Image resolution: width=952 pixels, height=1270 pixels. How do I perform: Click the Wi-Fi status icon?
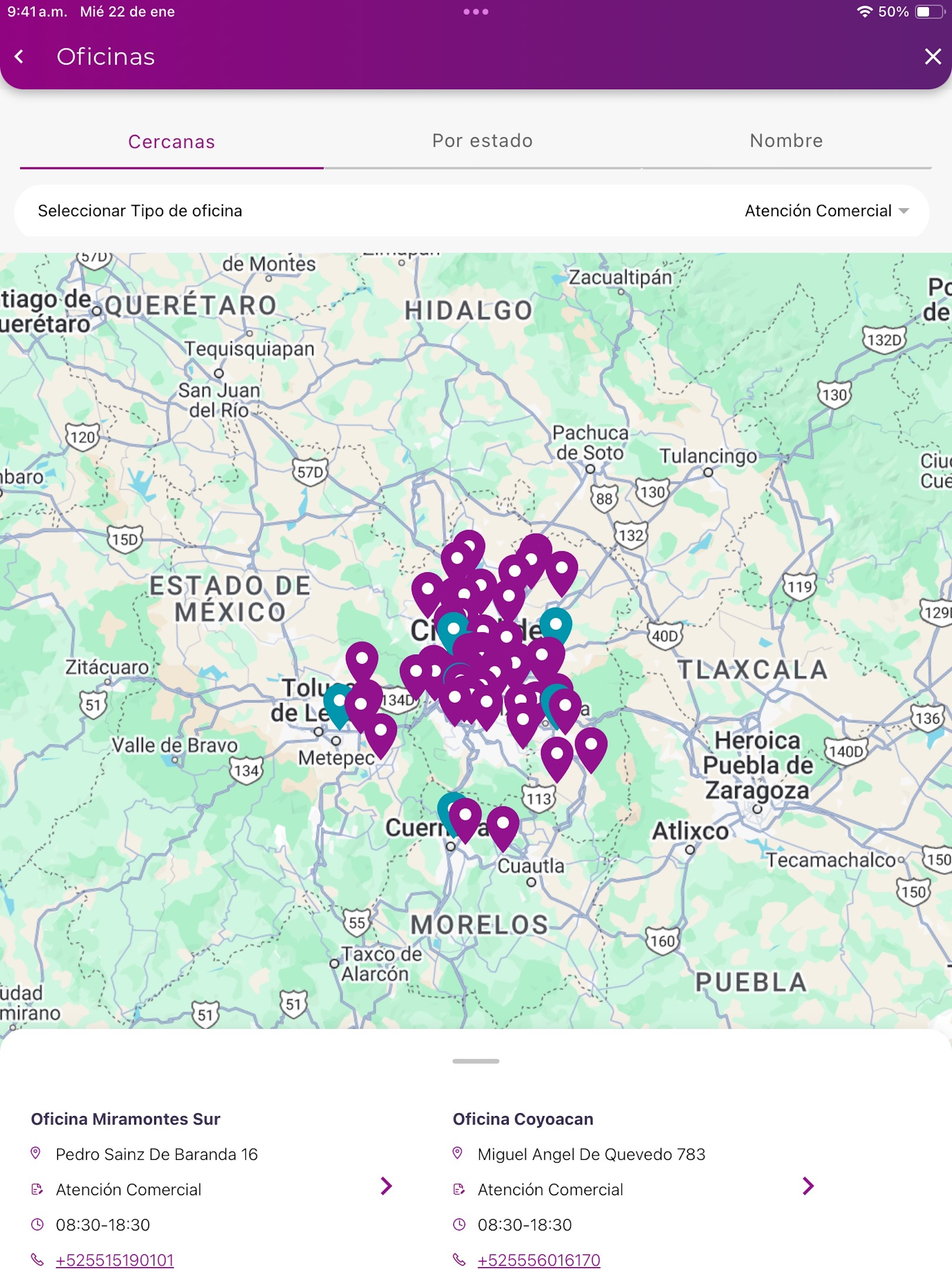864,12
